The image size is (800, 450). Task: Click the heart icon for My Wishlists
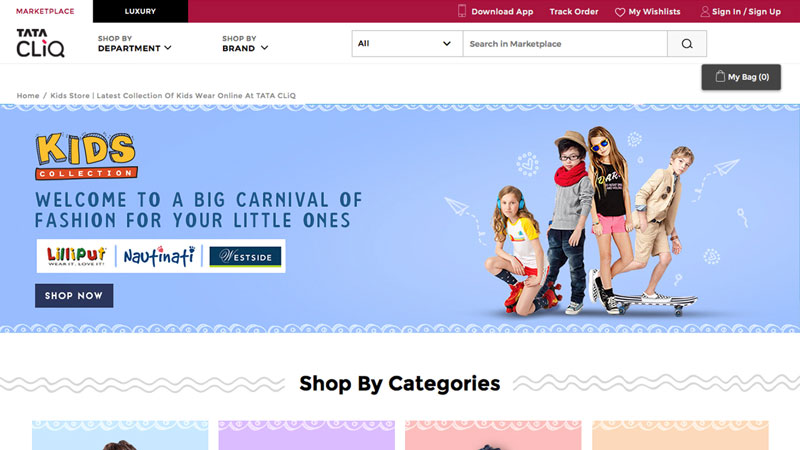pyautogui.click(x=620, y=12)
